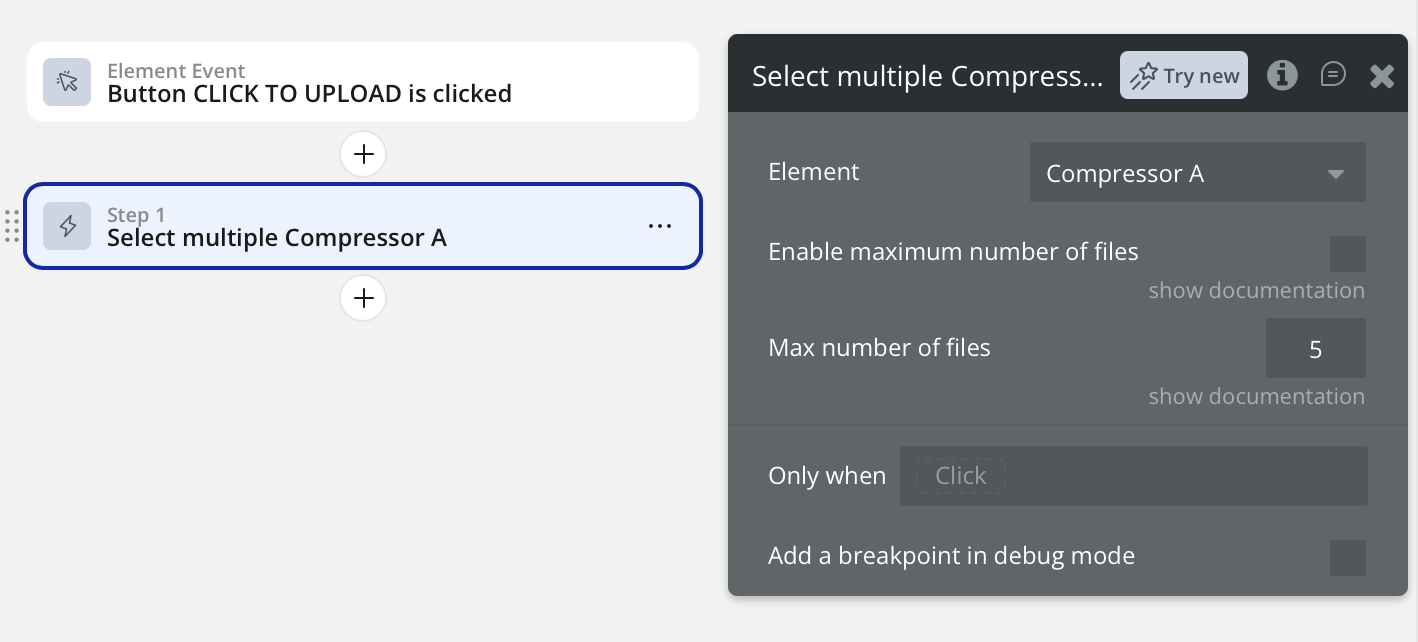Open show documentation under Enable maximum number of files

pyautogui.click(x=1256, y=291)
